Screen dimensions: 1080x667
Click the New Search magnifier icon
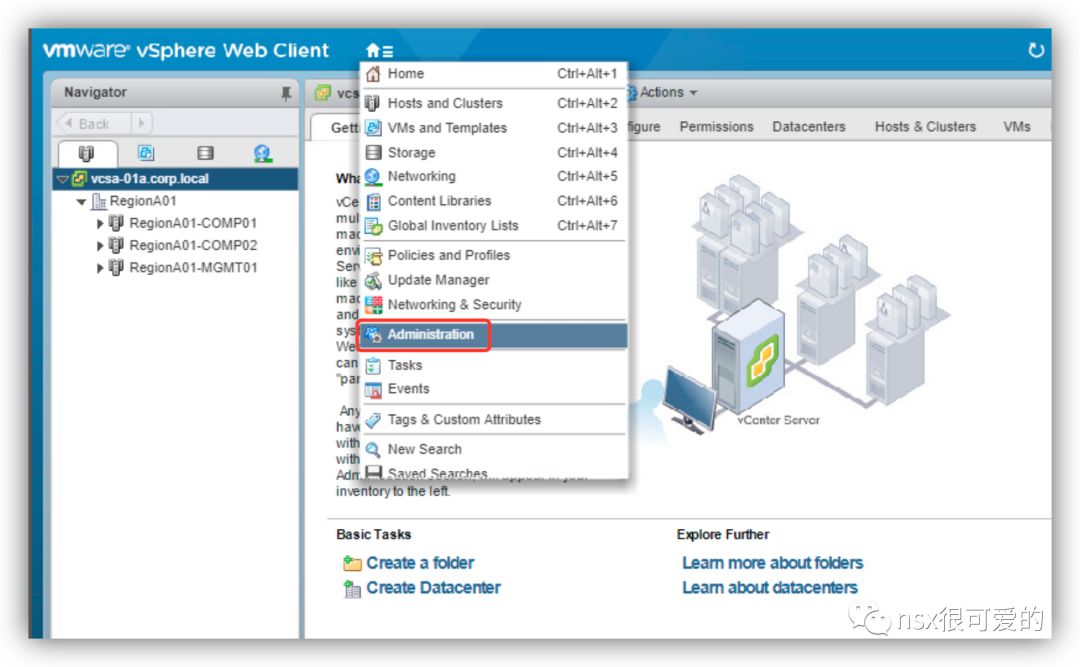tap(373, 449)
